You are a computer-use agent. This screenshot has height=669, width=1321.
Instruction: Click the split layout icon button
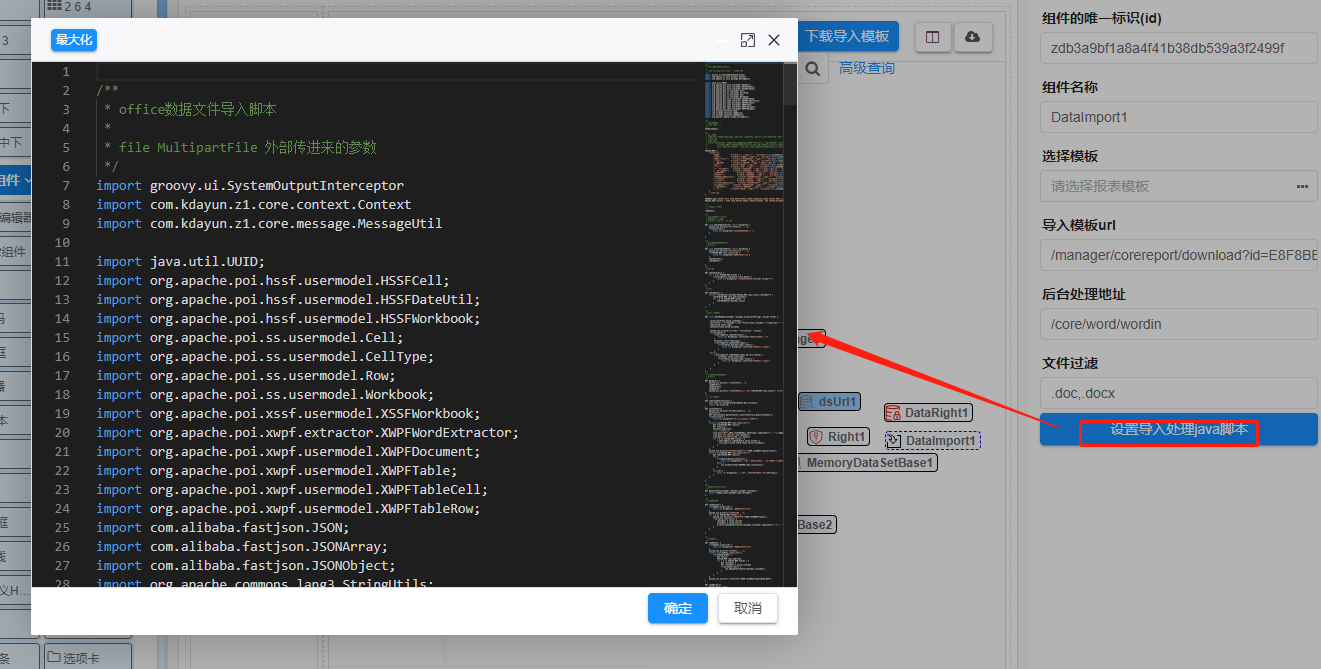(932, 37)
